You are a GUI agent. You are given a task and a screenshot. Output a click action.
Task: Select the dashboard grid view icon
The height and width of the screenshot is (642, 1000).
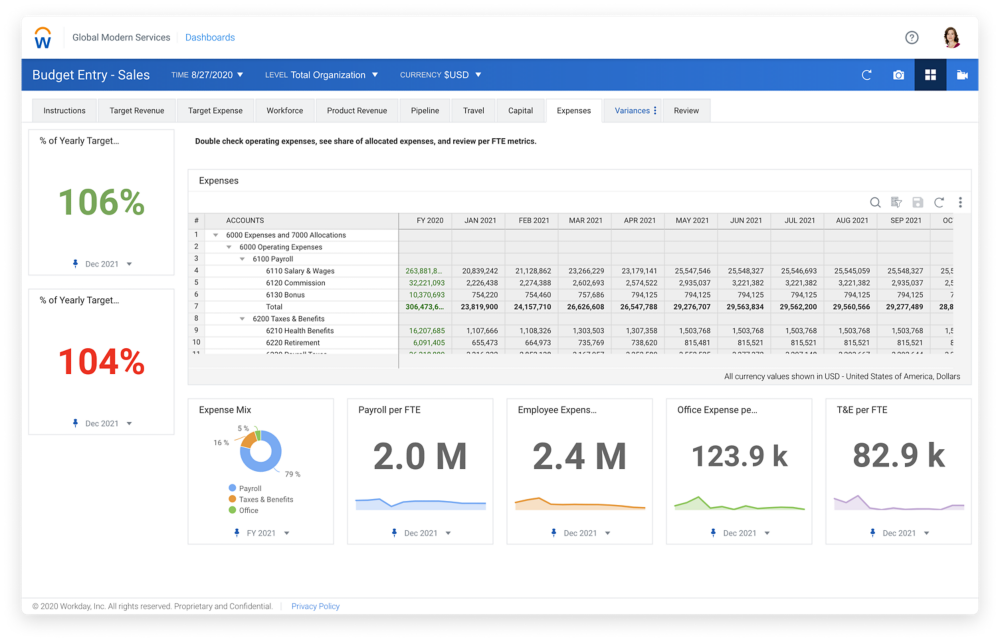click(x=930, y=75)
